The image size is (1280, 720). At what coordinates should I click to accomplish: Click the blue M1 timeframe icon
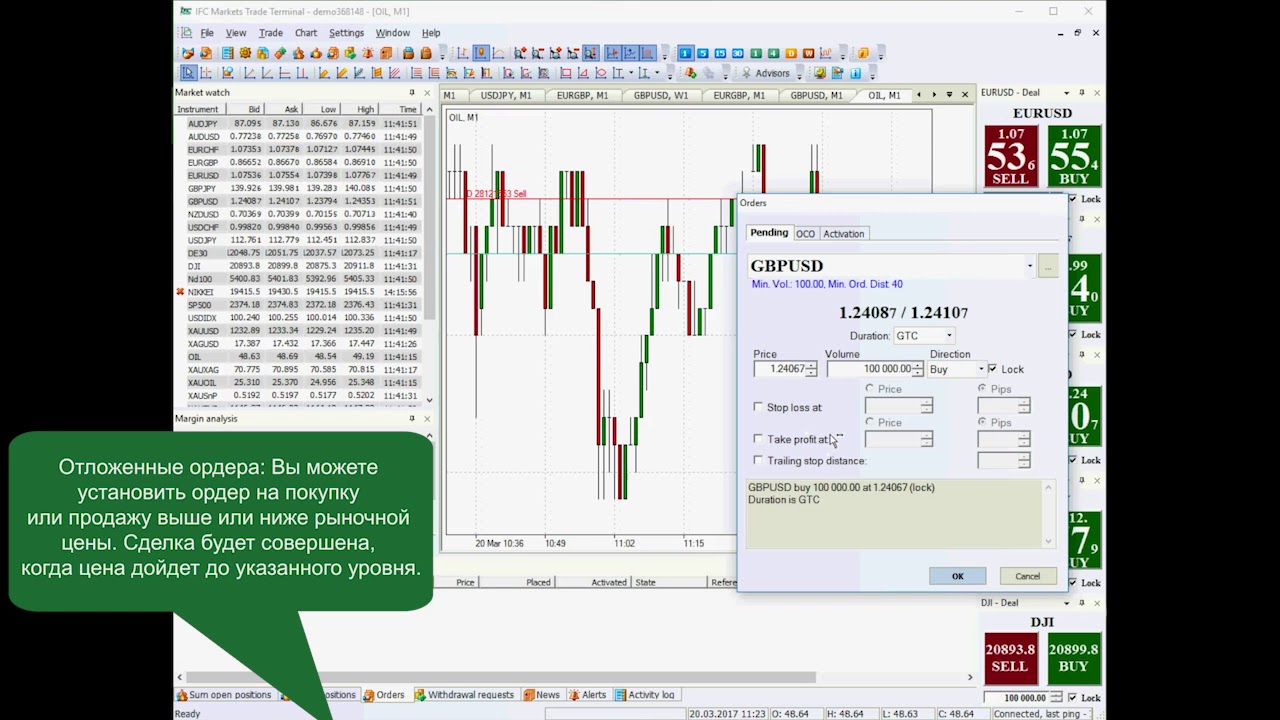click(x=685, y=53)
